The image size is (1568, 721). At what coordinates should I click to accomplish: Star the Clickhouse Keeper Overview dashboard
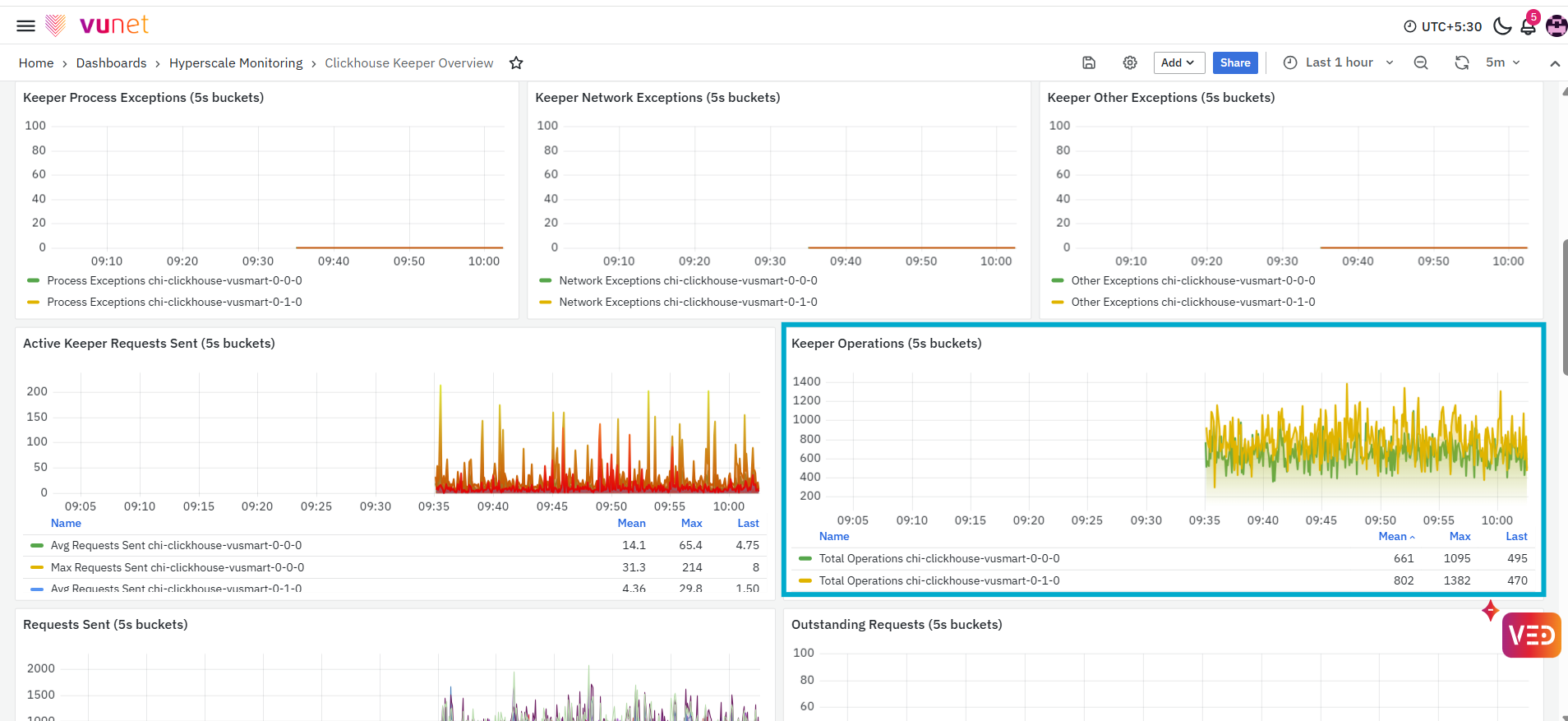[x=516, y=63]
